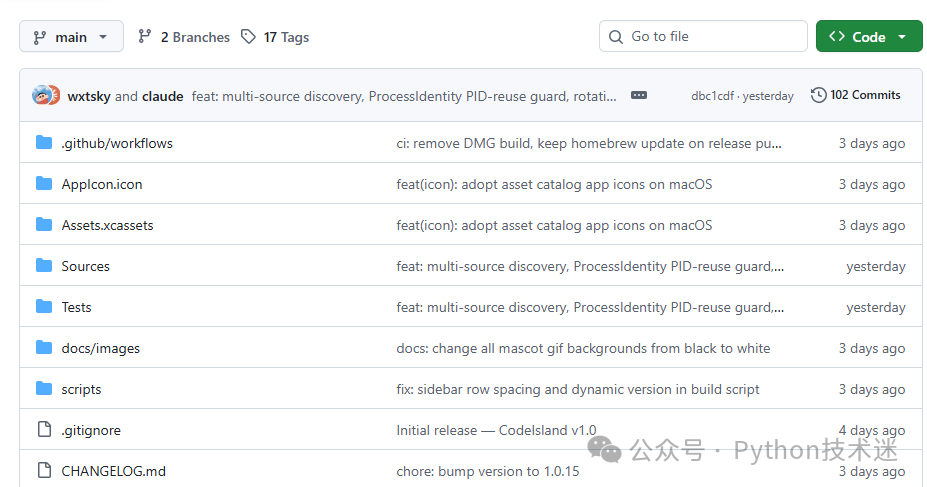Viewport: 927px width, 487px height.
Task: Expand commit details ellipsis button
Action: [x=639, y=95]
